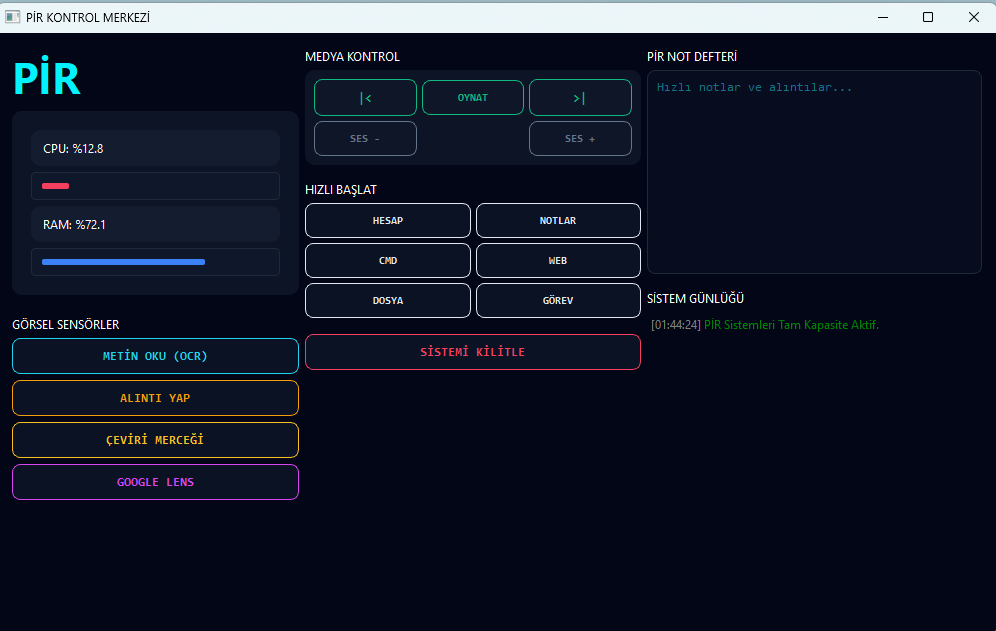Open the browser with WEB button
Screen dimensions: 996x631
pos(558,261)
